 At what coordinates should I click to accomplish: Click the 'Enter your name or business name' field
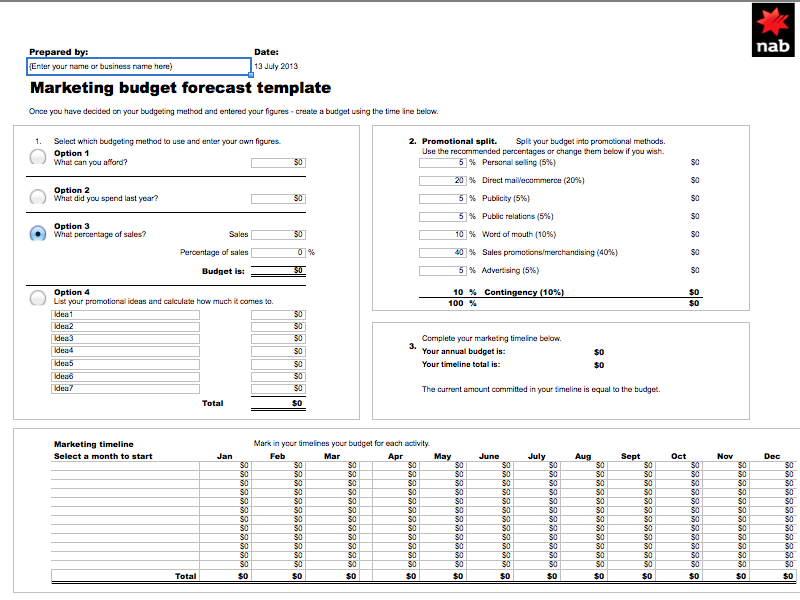(x=139, y=67)
